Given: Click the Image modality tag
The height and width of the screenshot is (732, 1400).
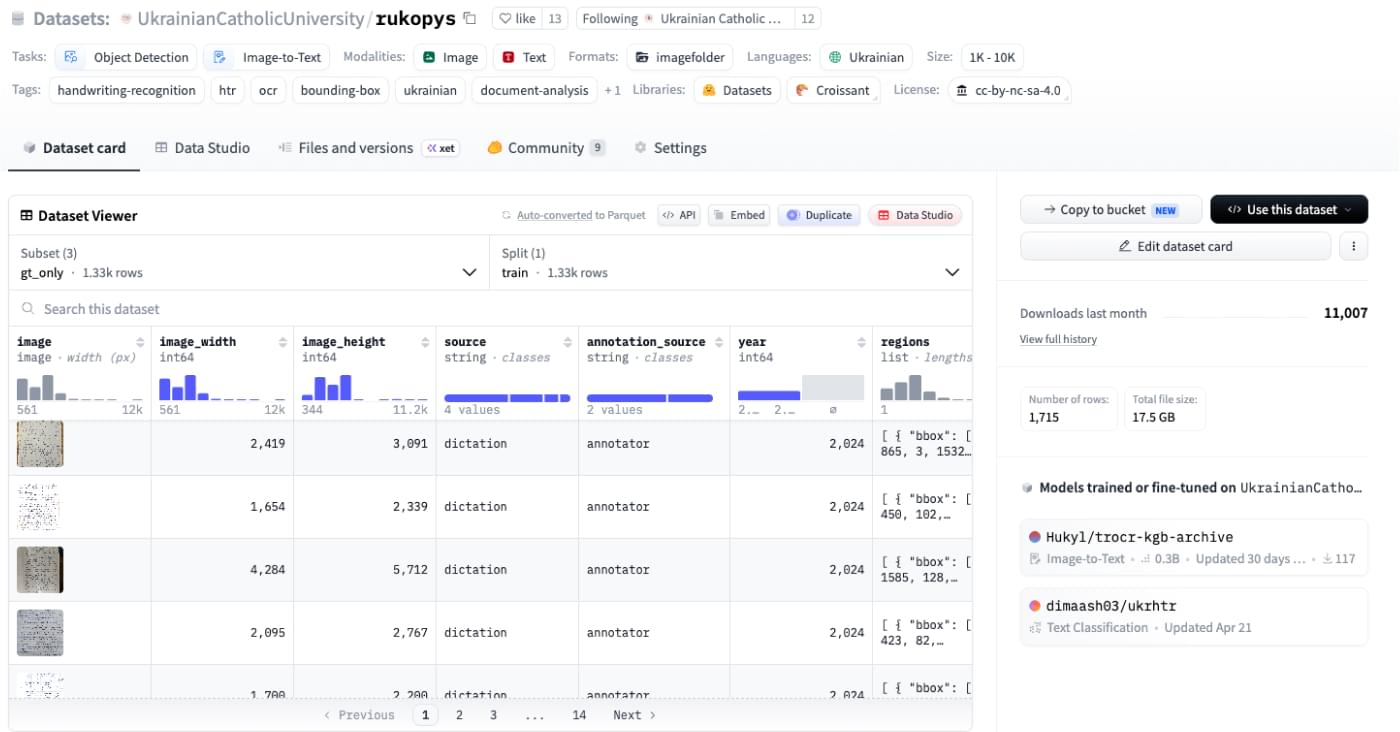Looking at the screenshot, I should coord(450,57).
